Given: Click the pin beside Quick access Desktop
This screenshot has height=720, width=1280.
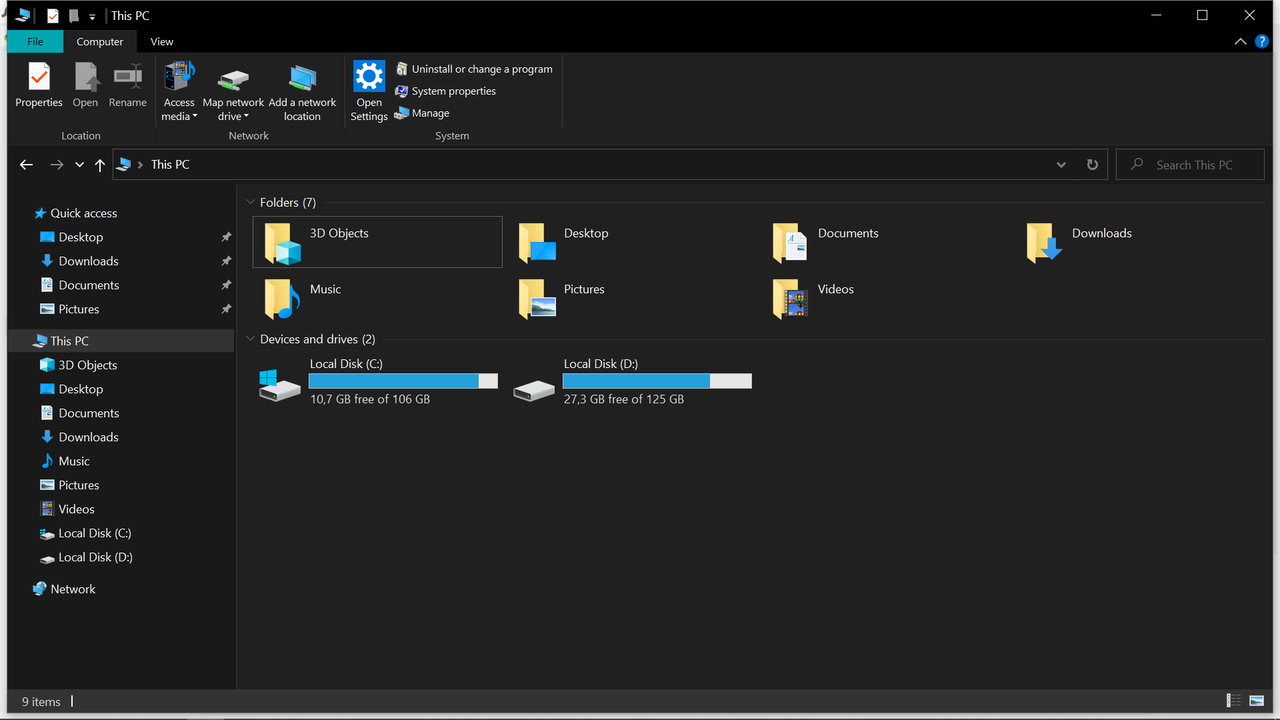Looking at the screenshot, I should point(226,237).
